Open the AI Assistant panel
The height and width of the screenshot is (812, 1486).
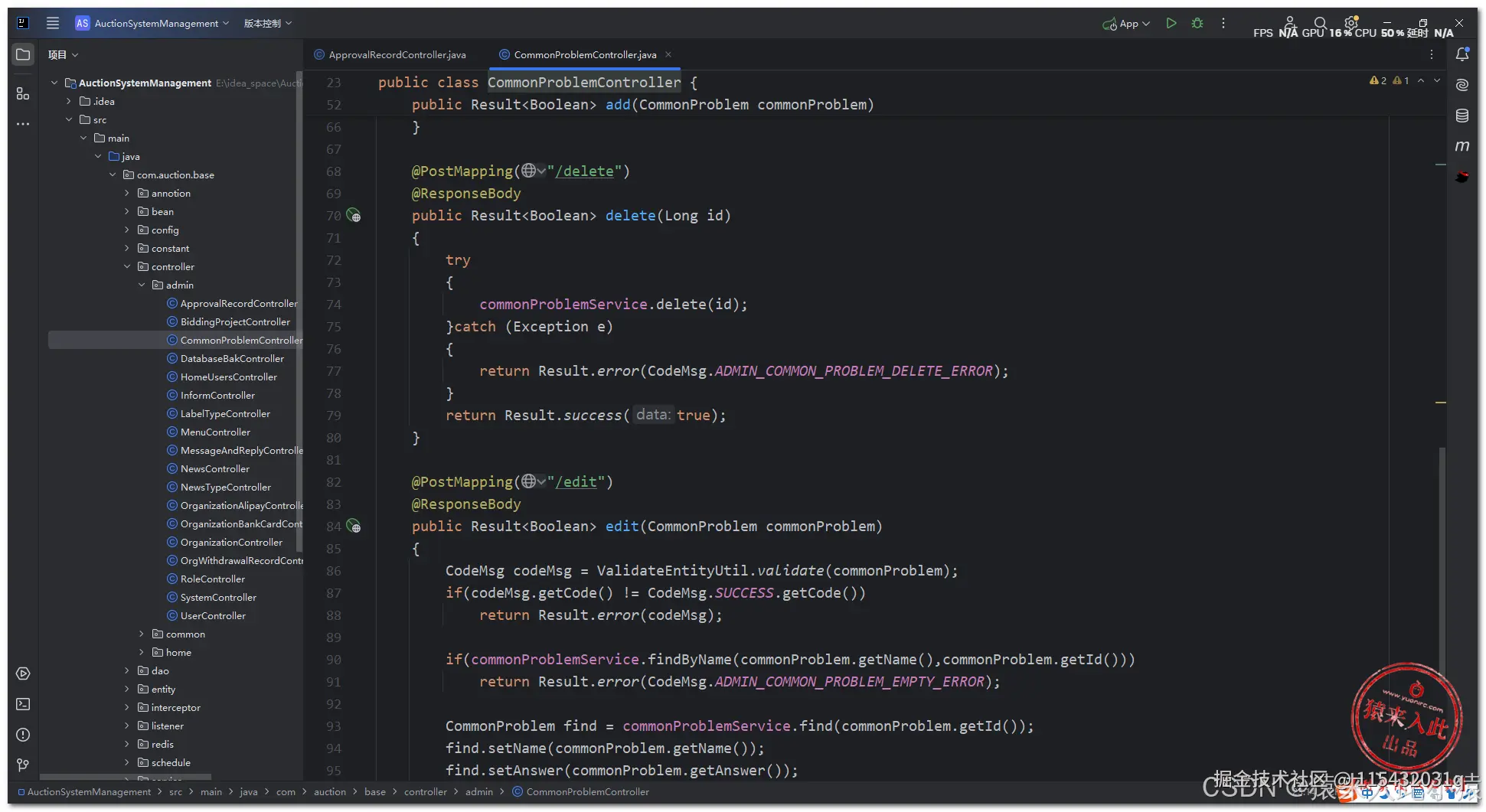pos(1462,85)
